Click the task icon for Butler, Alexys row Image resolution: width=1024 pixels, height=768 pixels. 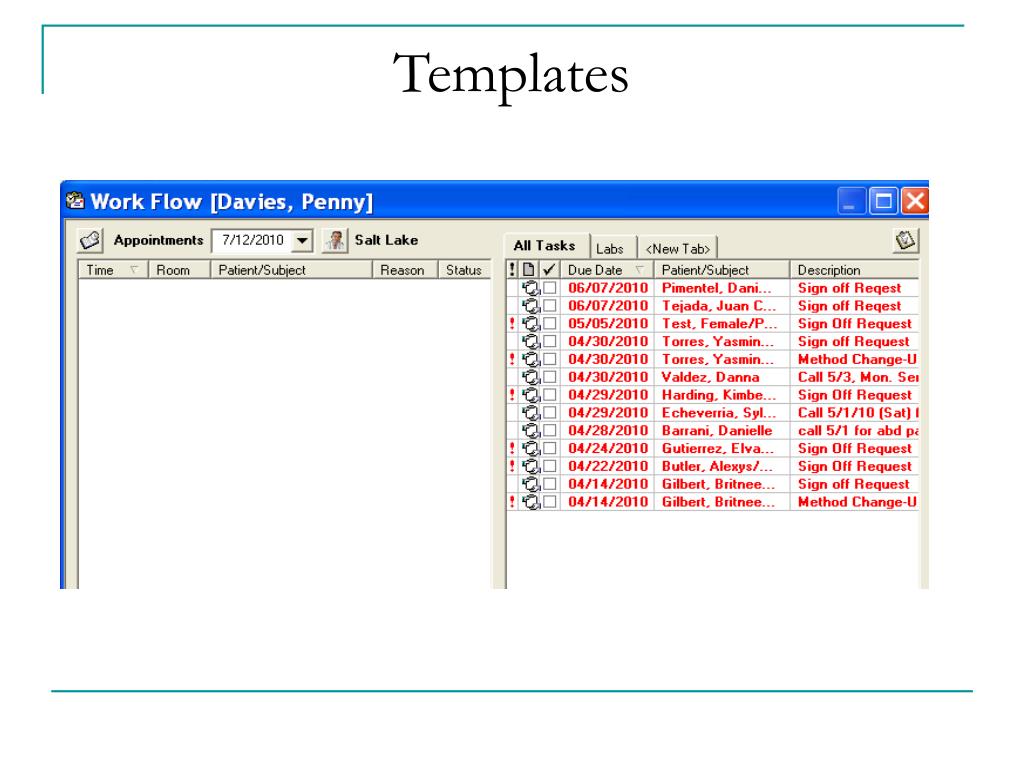531,466
